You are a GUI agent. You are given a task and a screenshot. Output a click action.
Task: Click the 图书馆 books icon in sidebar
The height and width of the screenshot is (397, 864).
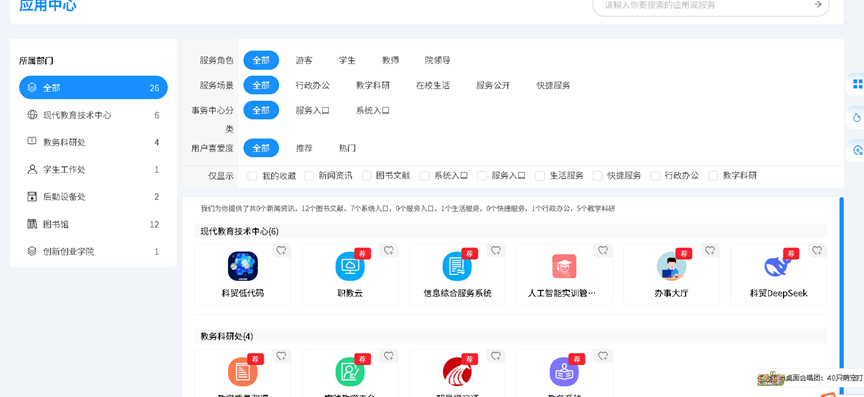click(x=32, y=224)
